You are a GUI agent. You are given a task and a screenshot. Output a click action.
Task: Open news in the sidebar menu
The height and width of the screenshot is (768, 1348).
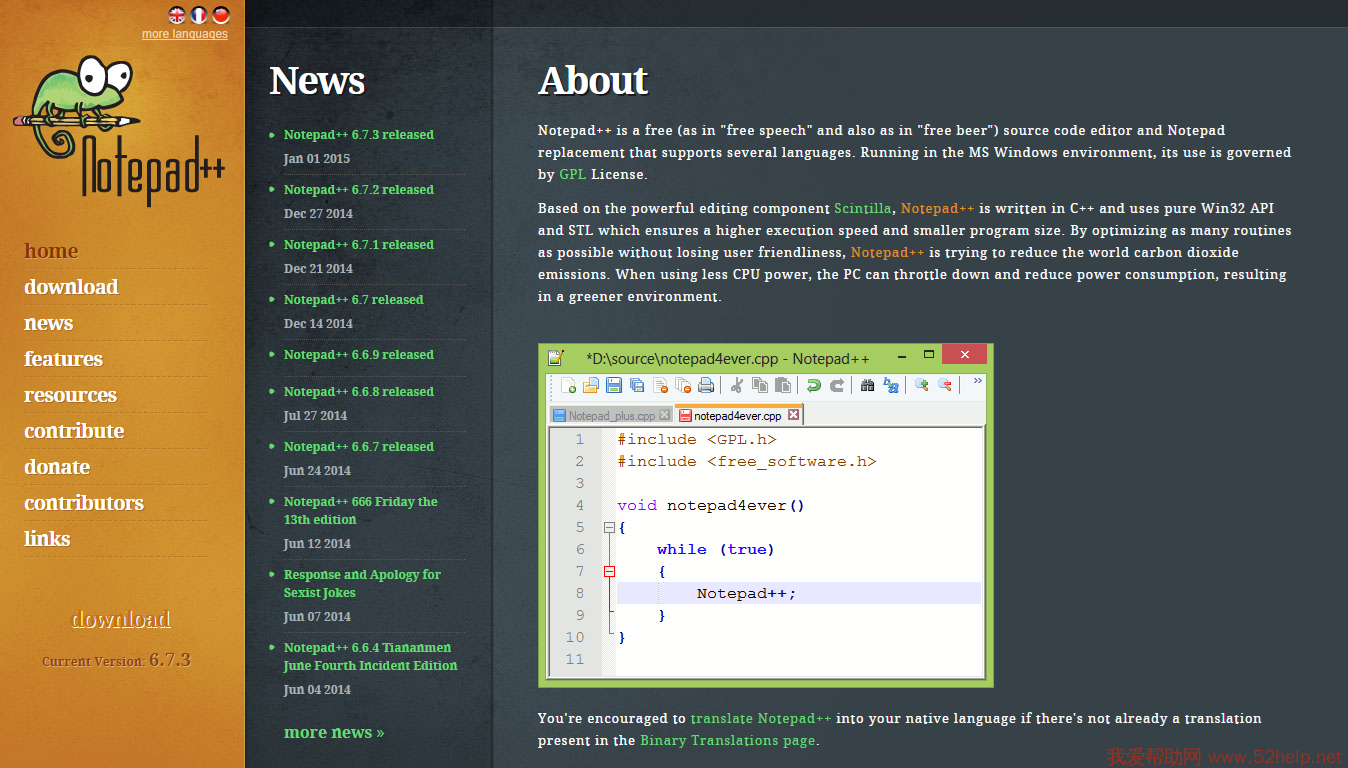(48, 323)
